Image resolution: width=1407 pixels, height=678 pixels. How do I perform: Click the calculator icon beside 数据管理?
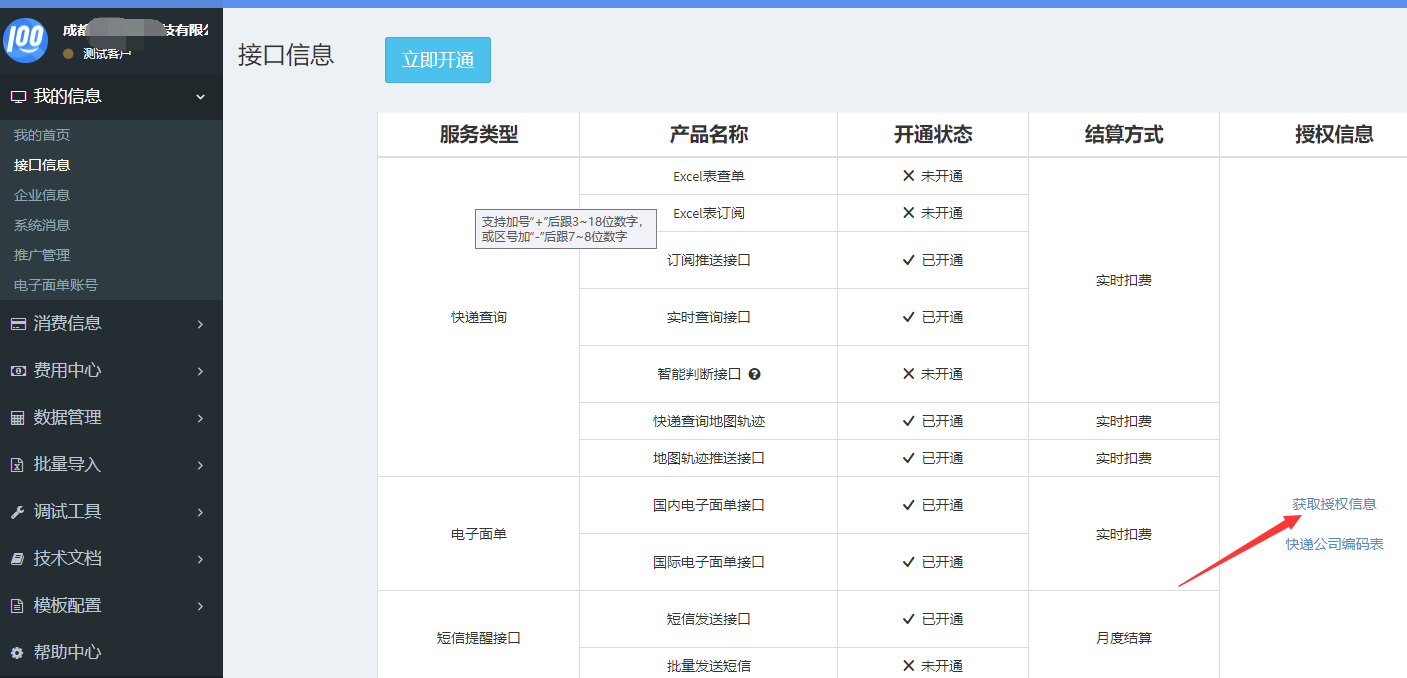[x=17, y=418]
